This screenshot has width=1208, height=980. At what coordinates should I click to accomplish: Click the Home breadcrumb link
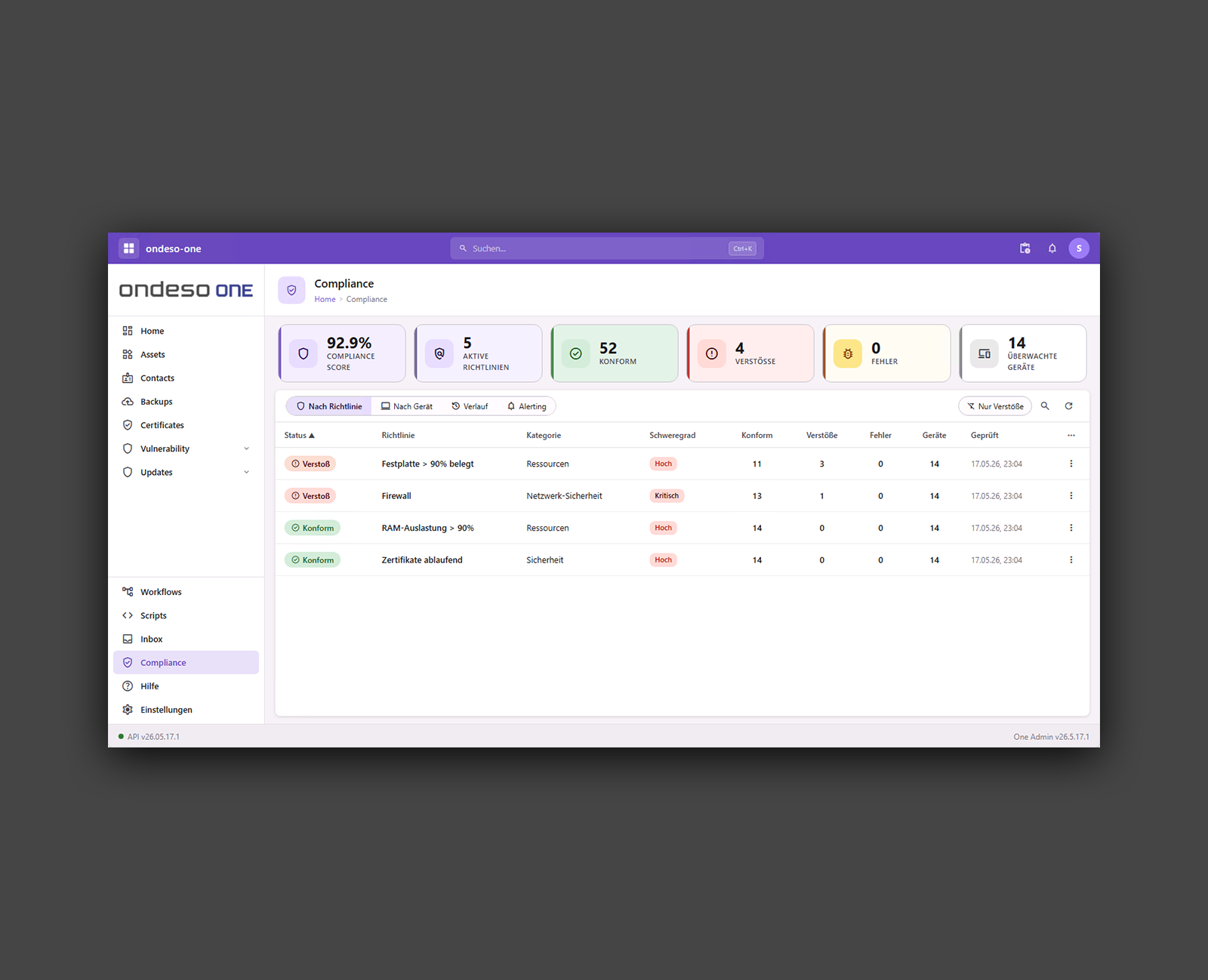point(325,300)
